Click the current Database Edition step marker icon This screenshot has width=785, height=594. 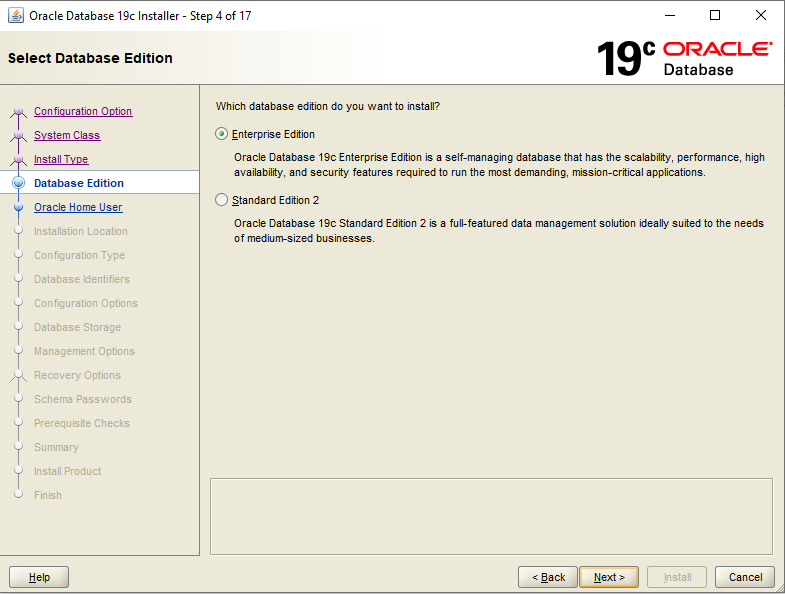coord(19,183)
